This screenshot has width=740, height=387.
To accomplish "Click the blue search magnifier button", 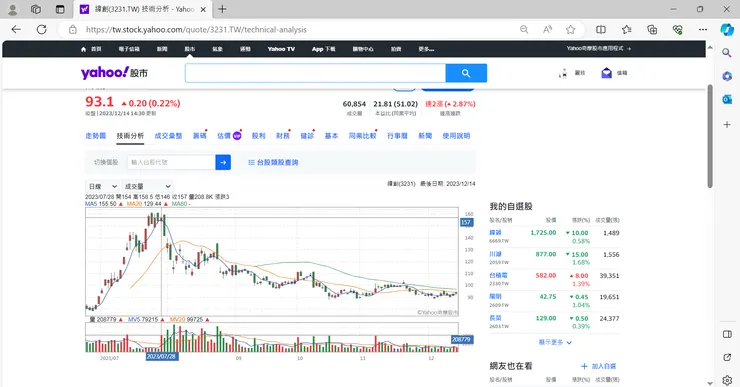I will (x=466, y=73).
